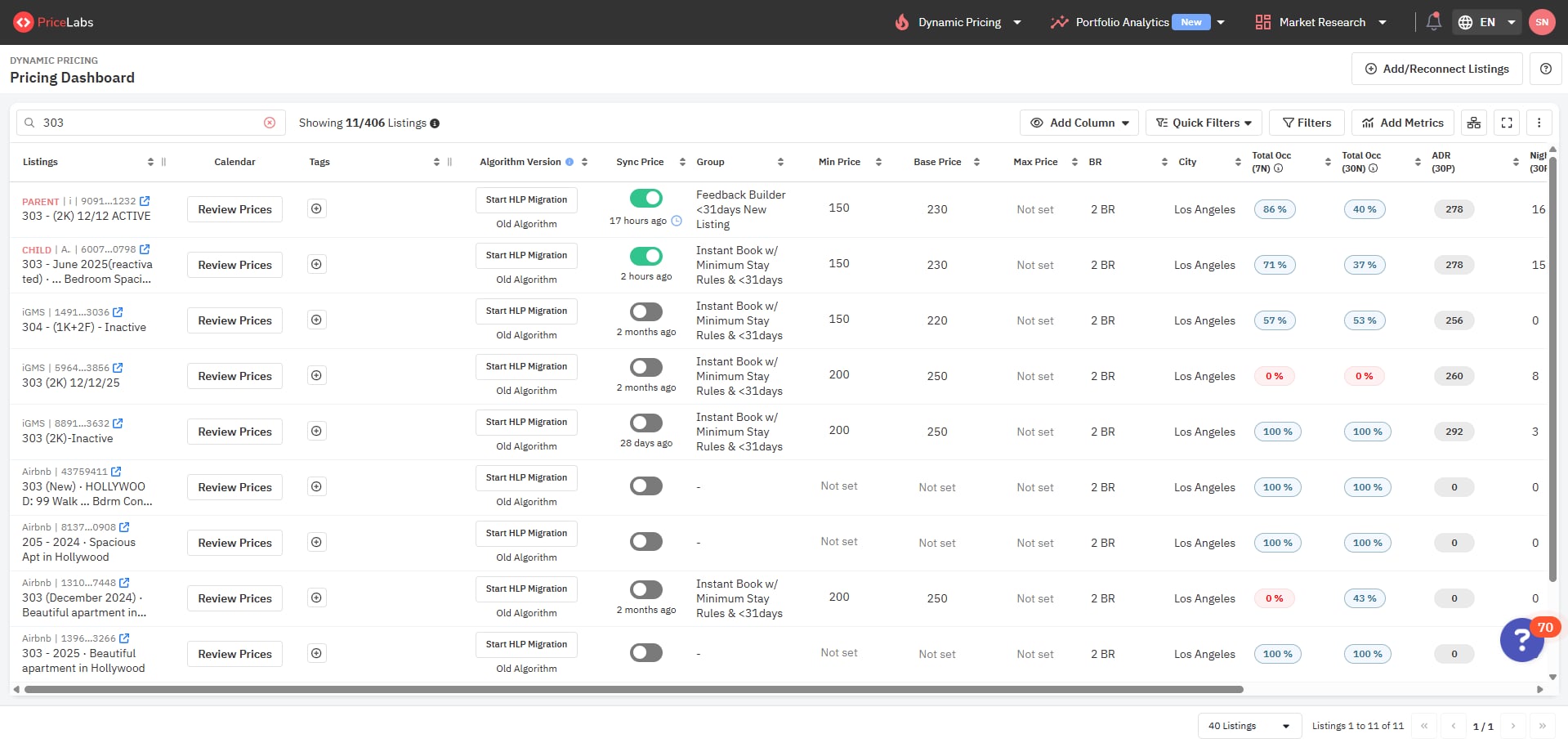Click the Add/Reconnect Listings button

(1436, 69)
